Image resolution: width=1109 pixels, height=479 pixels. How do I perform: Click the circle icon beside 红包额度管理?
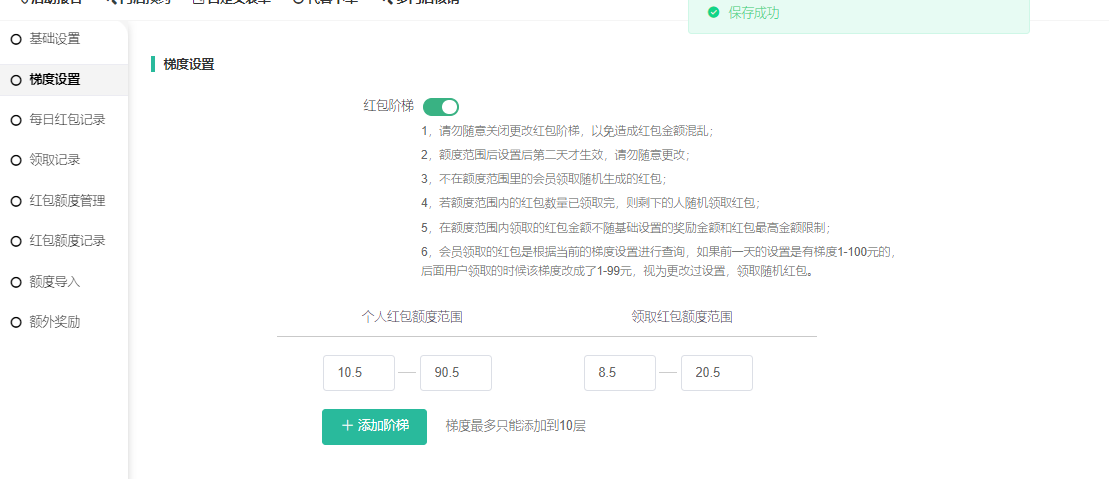16,201
